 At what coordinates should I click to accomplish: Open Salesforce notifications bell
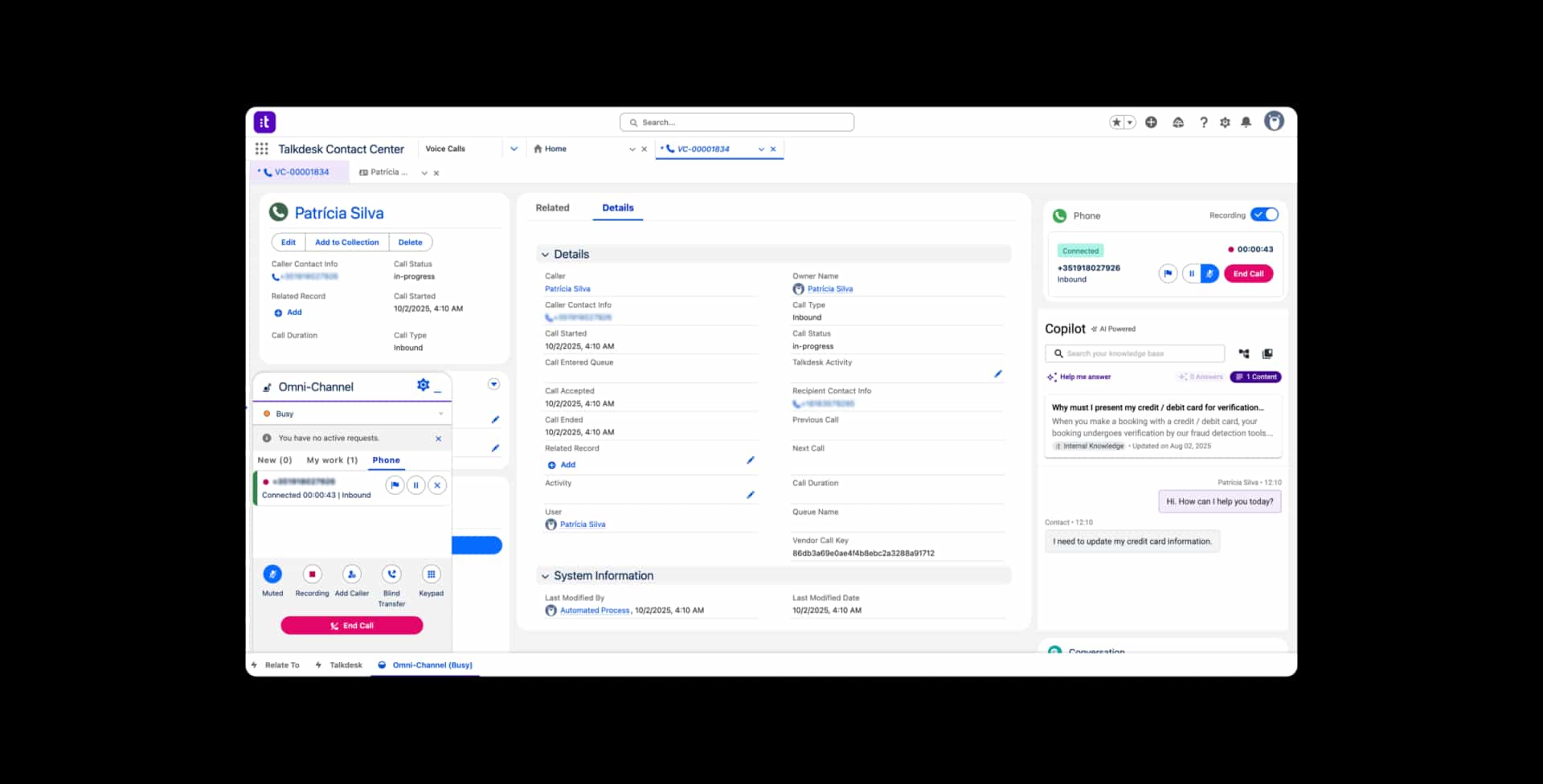[x=1246, y=122]
